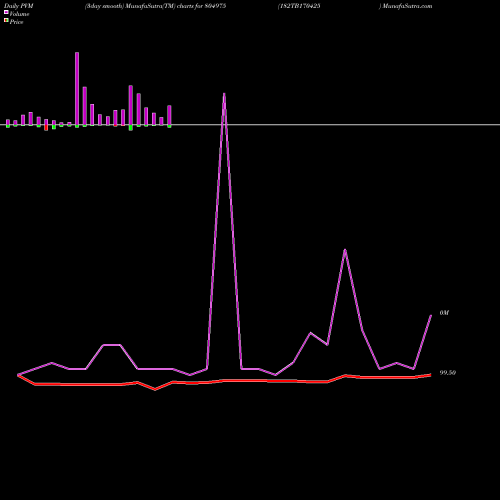Click the red-green Price legend swatch

point(6,21)
